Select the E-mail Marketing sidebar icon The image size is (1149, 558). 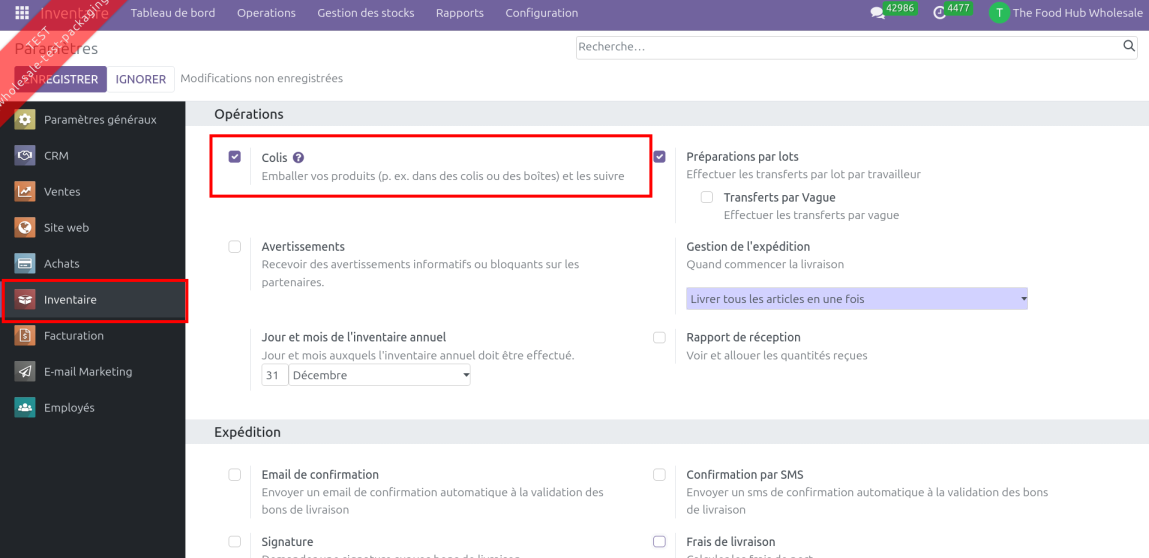pos(25,372)
